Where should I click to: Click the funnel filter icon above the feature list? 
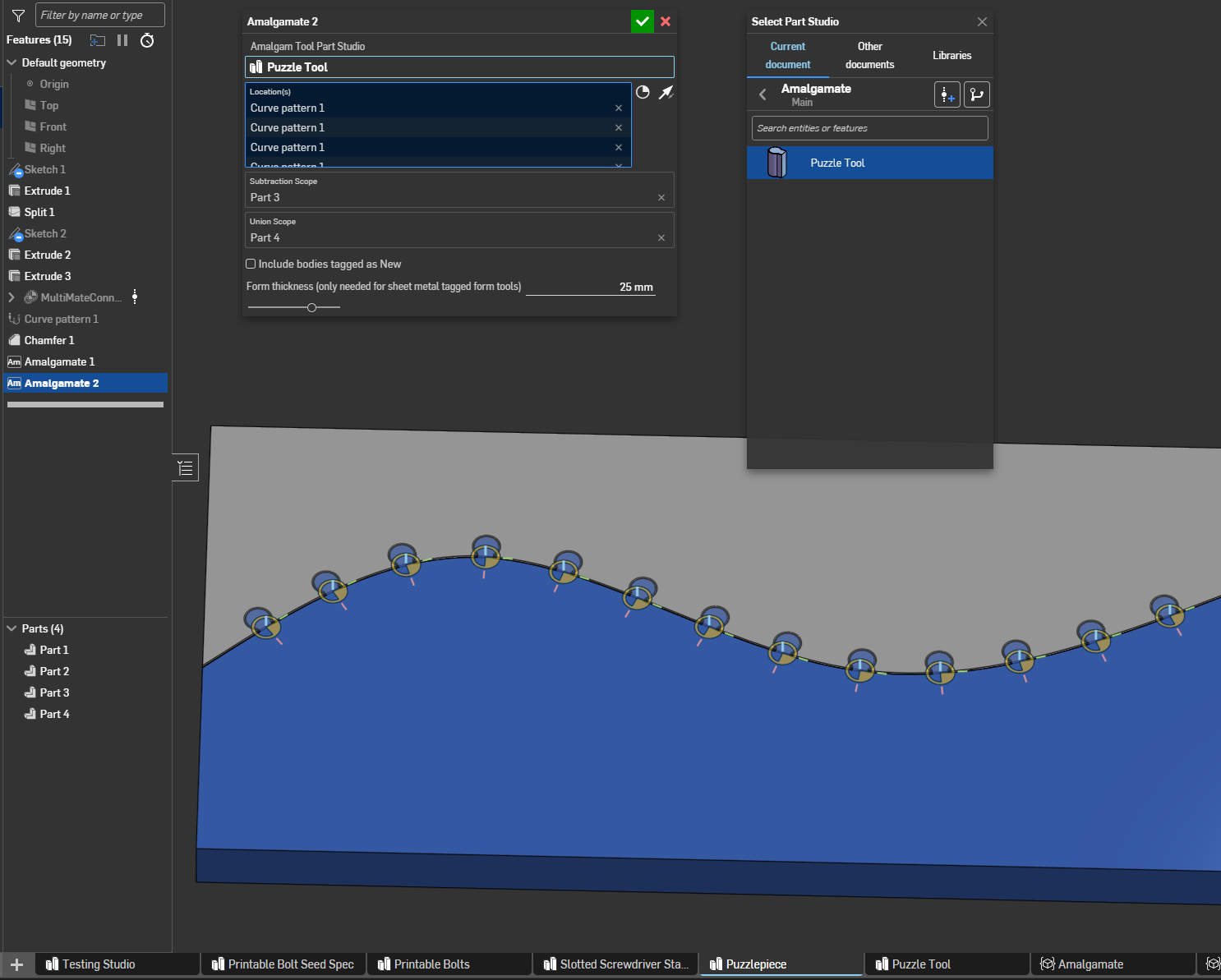(x=18, y=16)
